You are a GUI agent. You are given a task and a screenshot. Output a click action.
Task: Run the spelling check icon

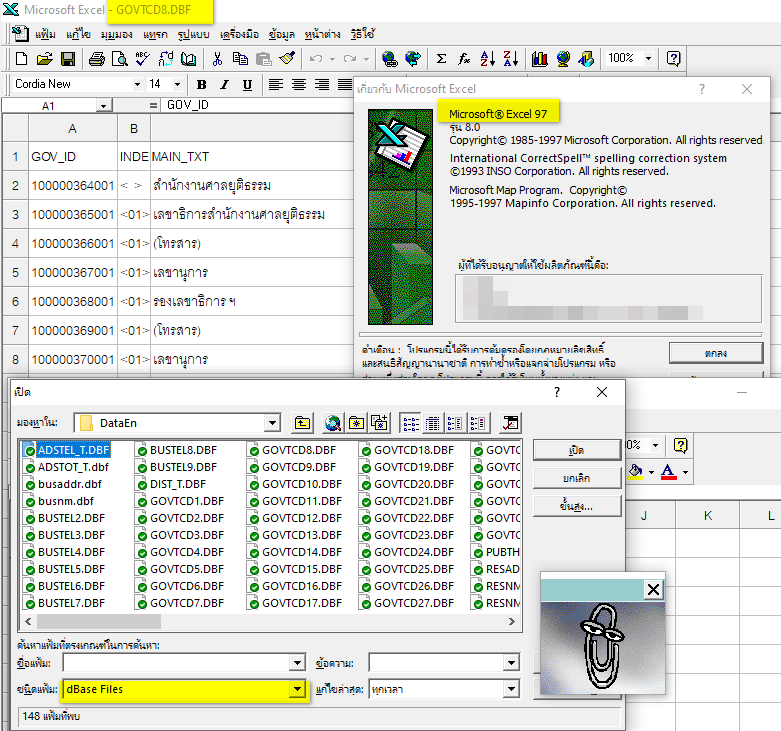[142, 59]
